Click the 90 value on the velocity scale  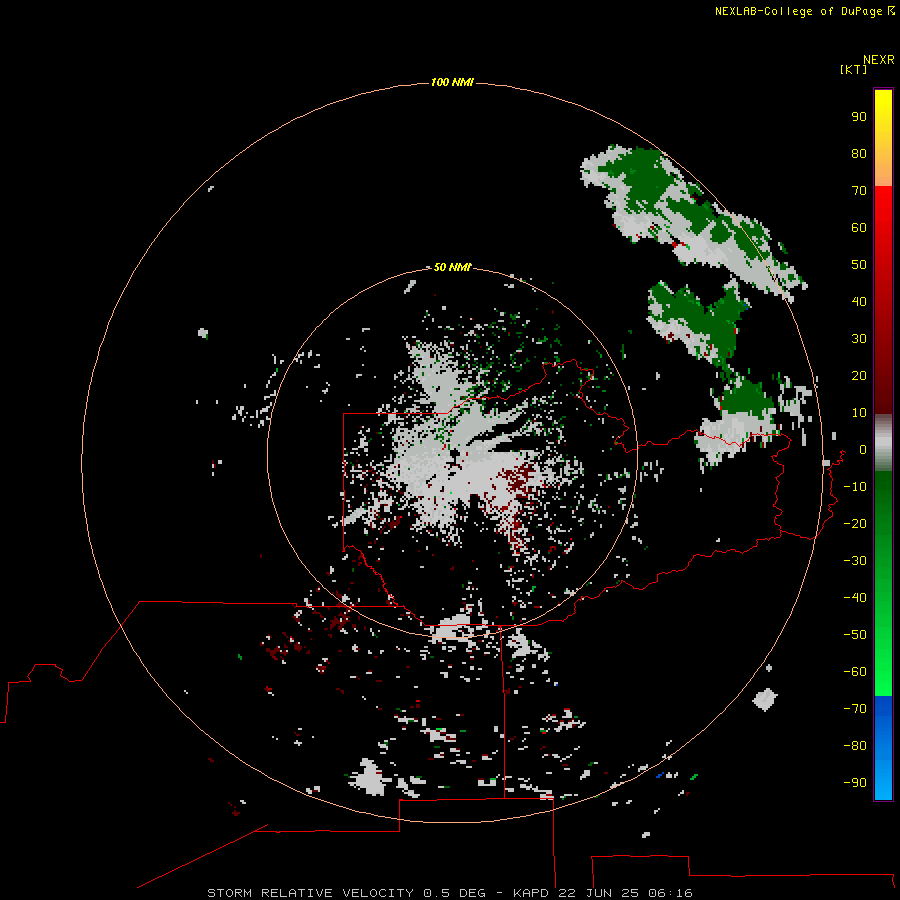coord(859,117)
